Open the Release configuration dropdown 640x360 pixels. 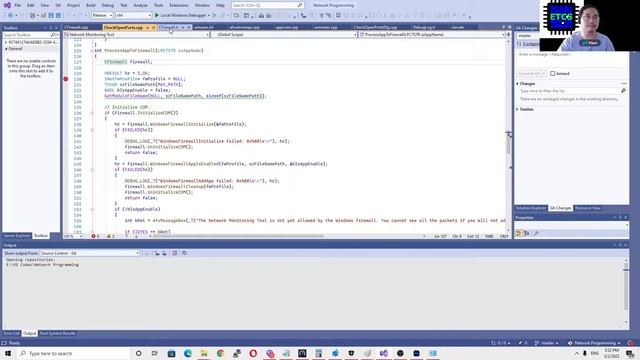click(x=102, y=15)
